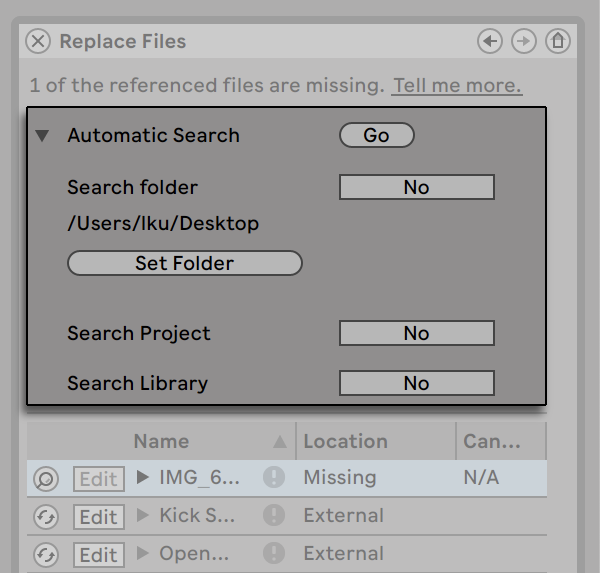Toggle the Search Library option

416,383
